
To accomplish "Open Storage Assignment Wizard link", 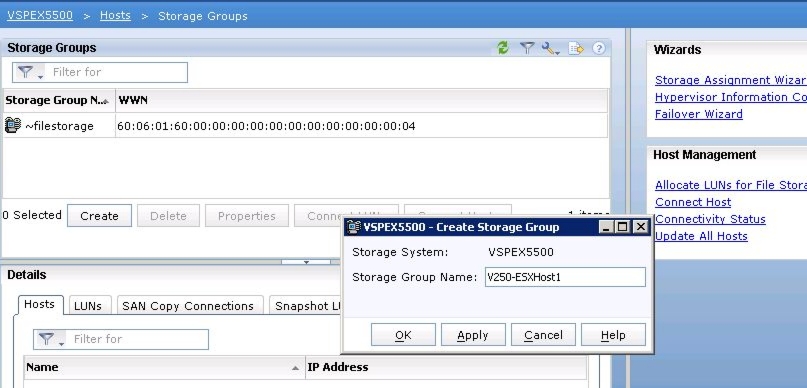I will click(x=731, y=80).
